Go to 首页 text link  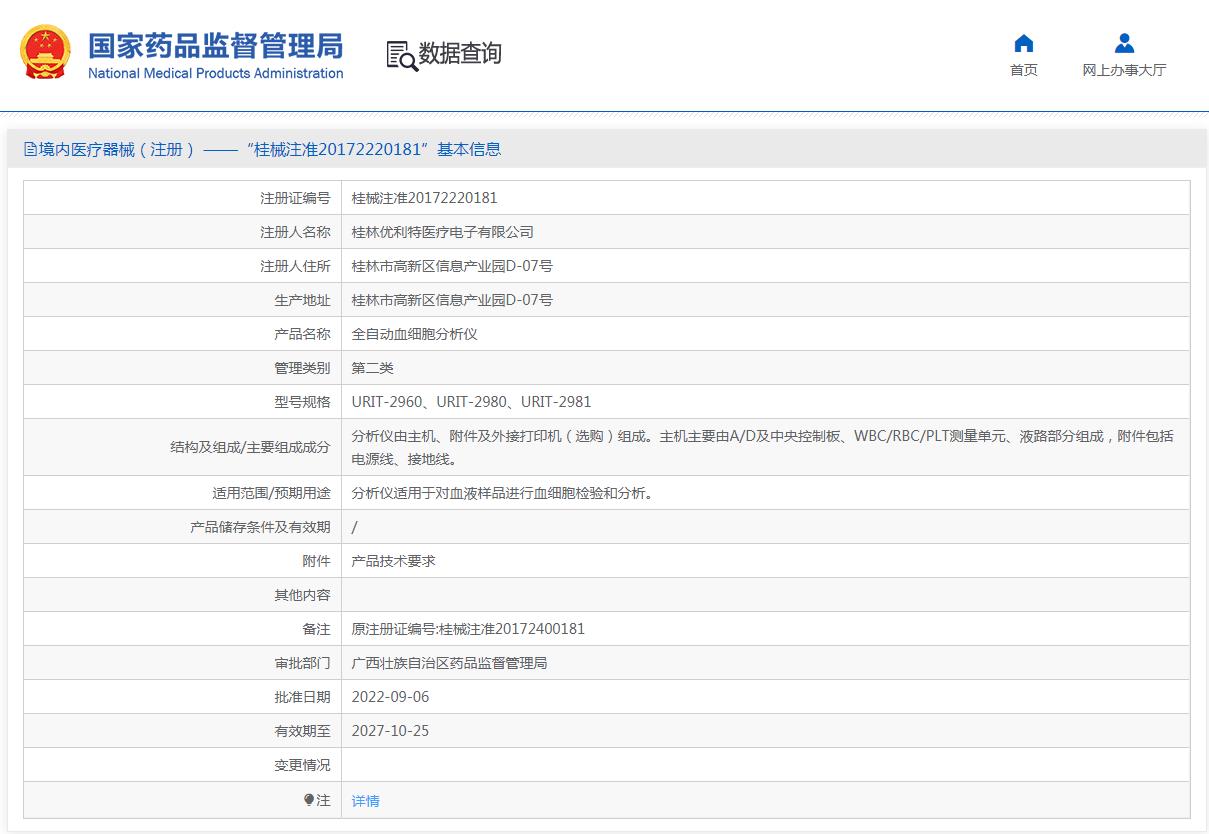(x=1023, y=70)
